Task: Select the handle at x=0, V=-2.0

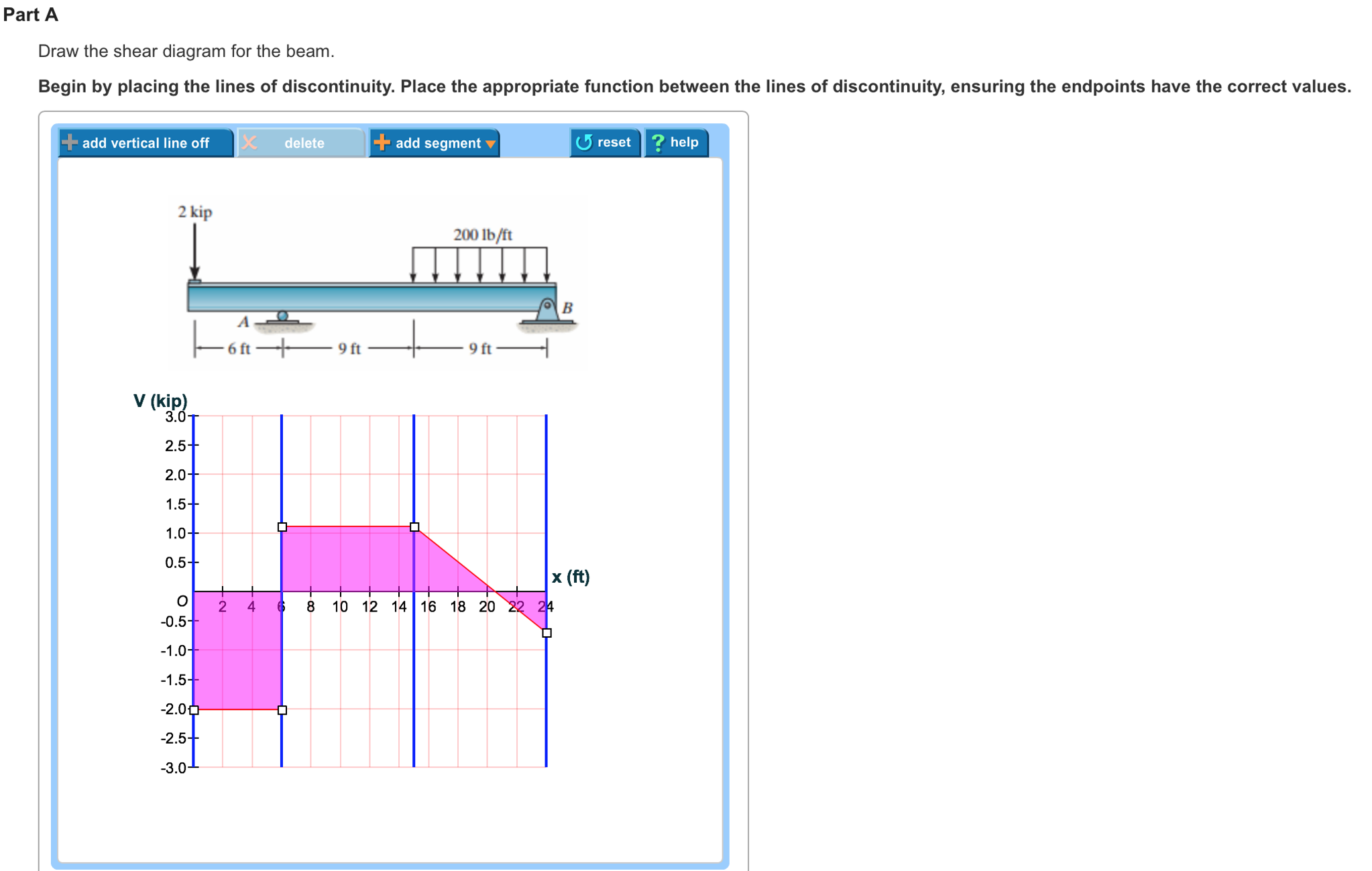Action: (194, 710)
